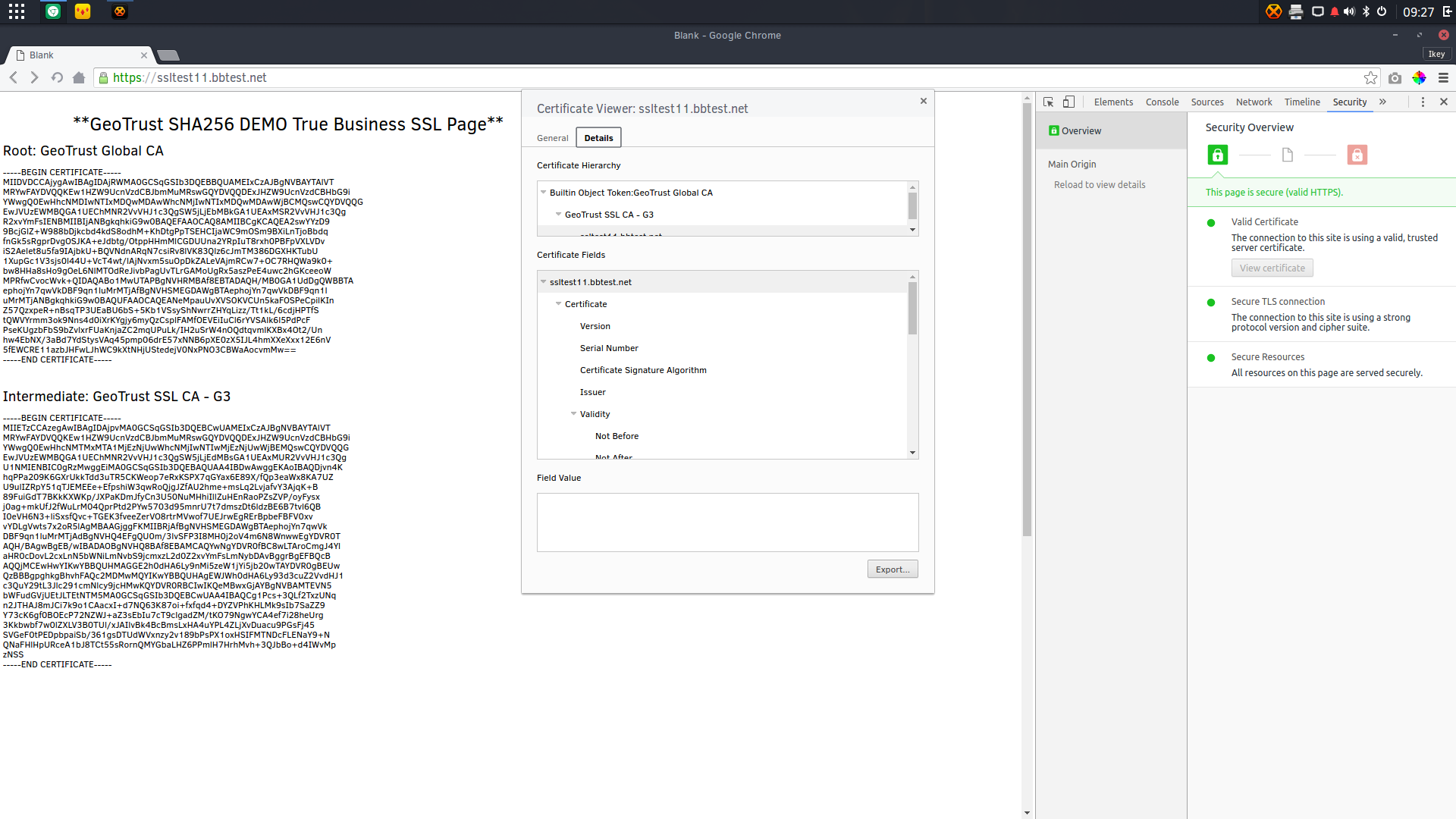The height and width of the screenshot is (819, 1456).
Task: Click the address bar URL
Action: click(x=190, y=77)
